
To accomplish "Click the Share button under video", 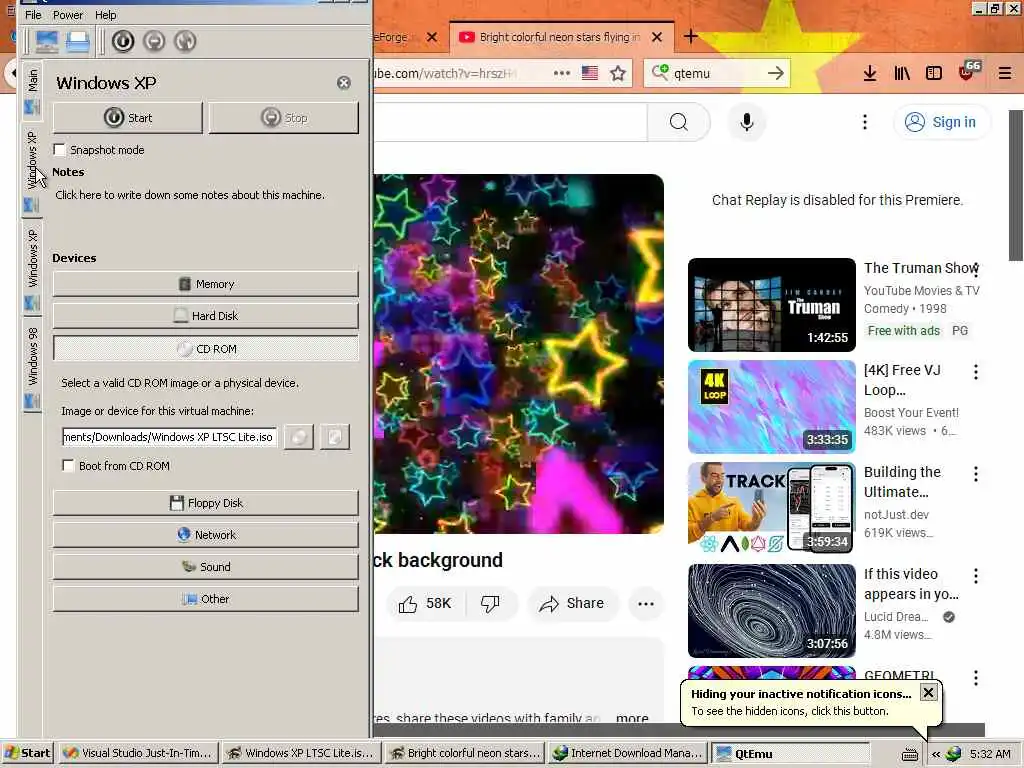I will click(572, 603).
